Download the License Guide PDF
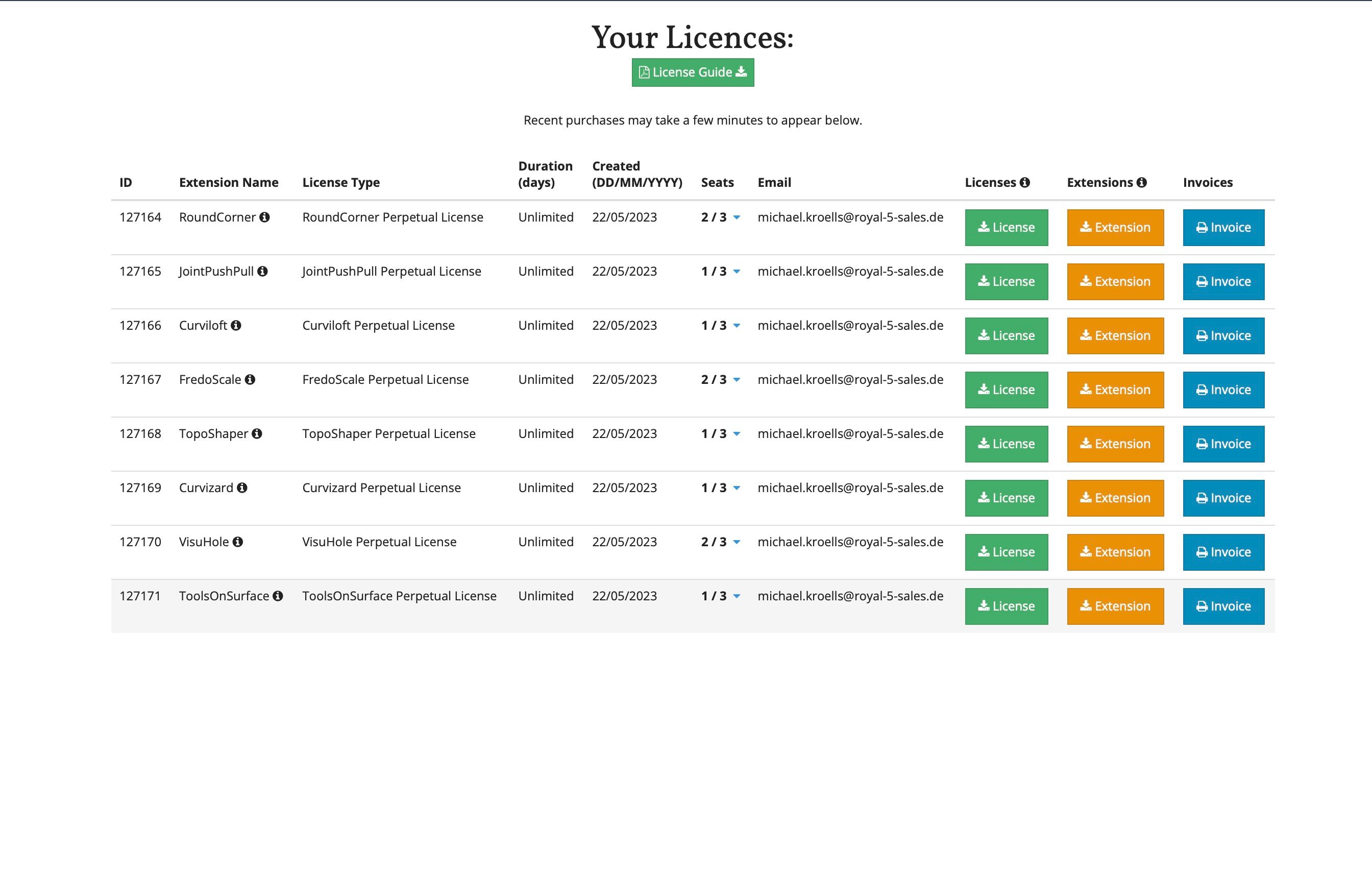 (x=692, y=72)
